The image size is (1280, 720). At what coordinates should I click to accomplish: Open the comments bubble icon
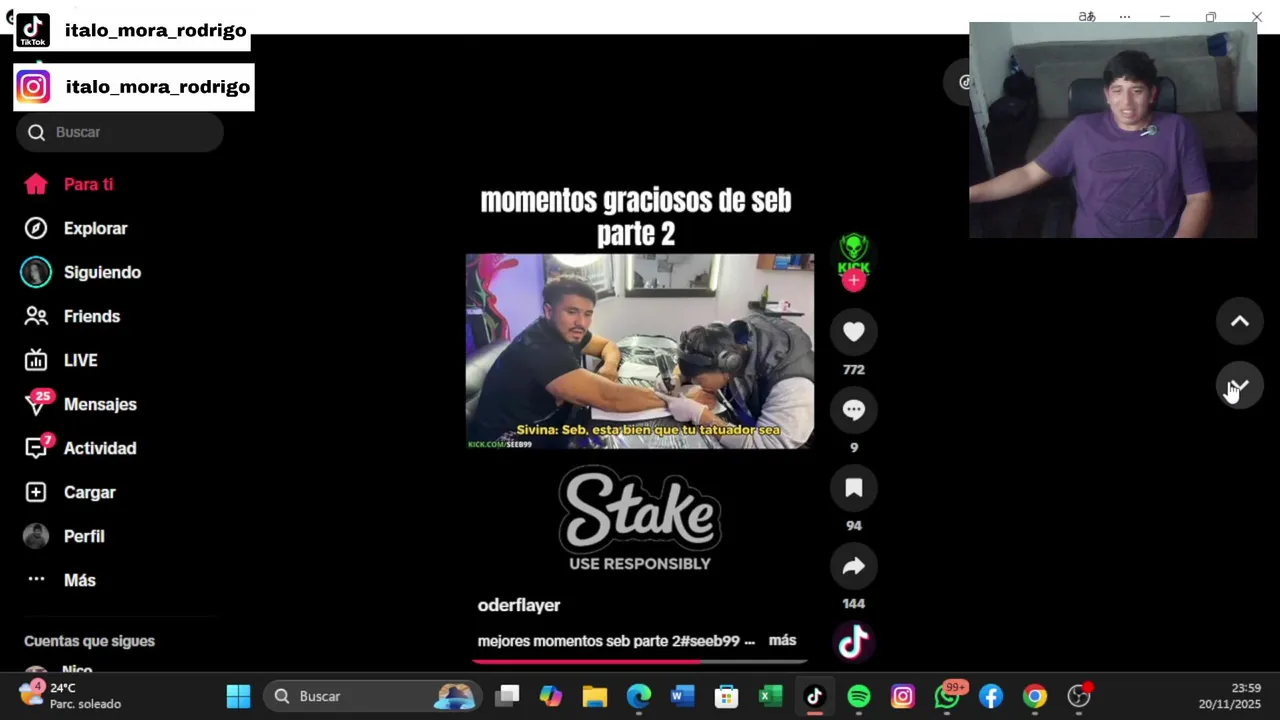tap(853, 410)
